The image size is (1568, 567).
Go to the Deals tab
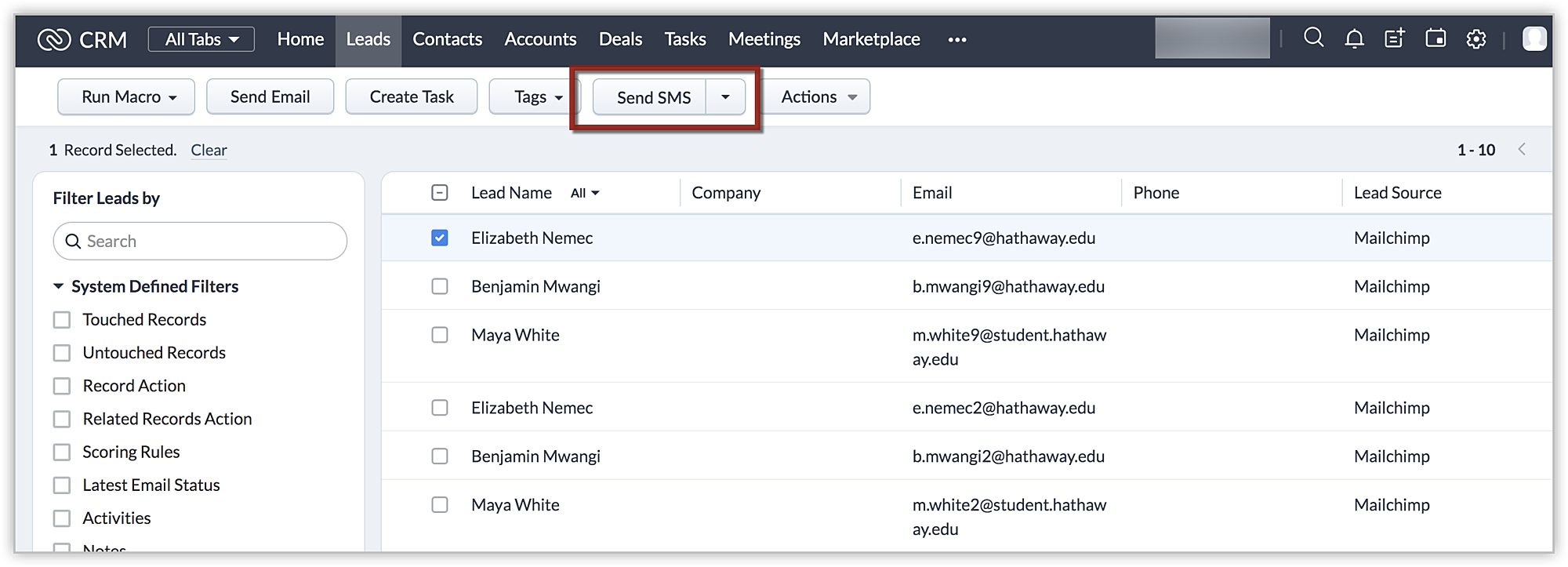pos(620,39)
